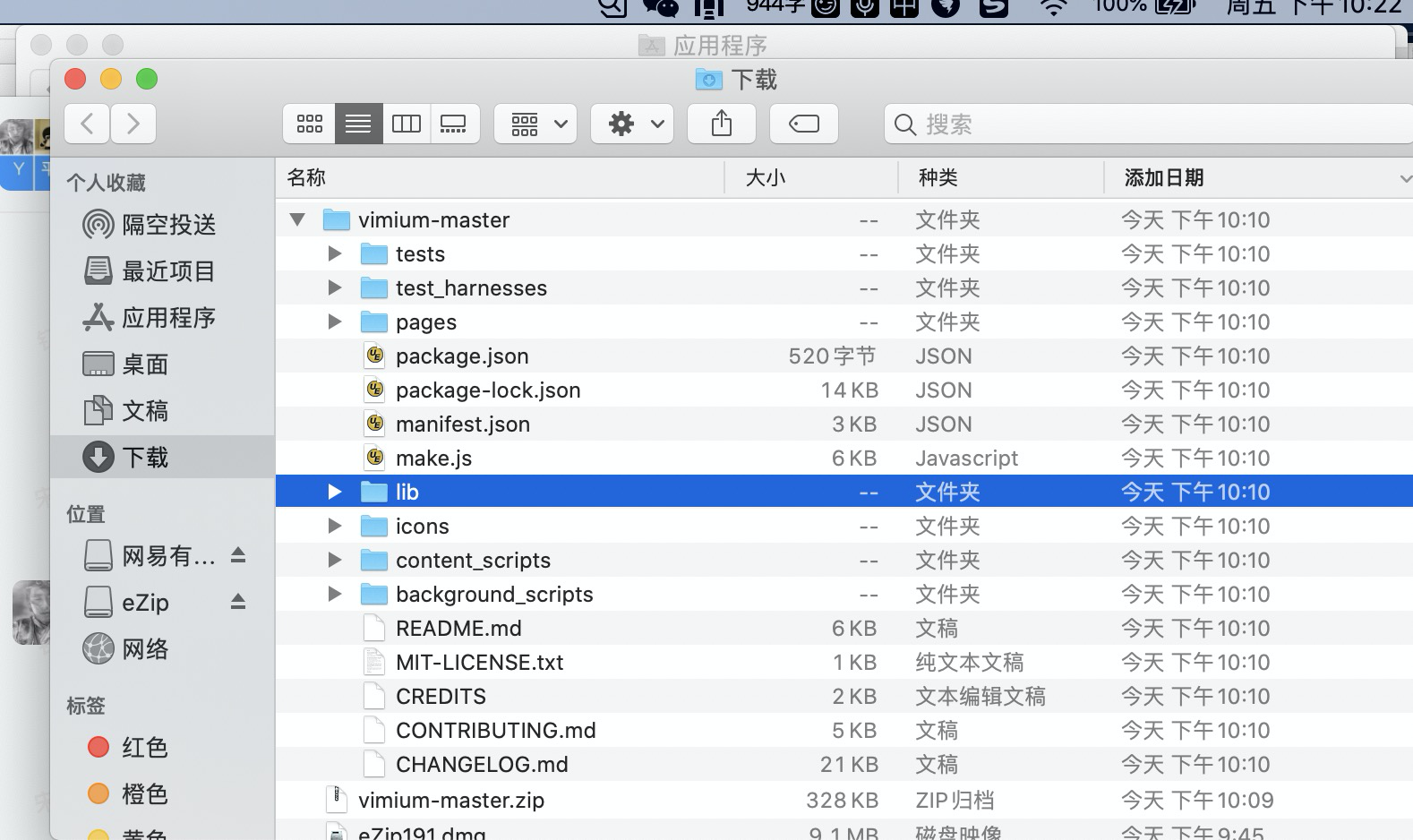Click the Edit Tags toolbar button

coord(804,124)
